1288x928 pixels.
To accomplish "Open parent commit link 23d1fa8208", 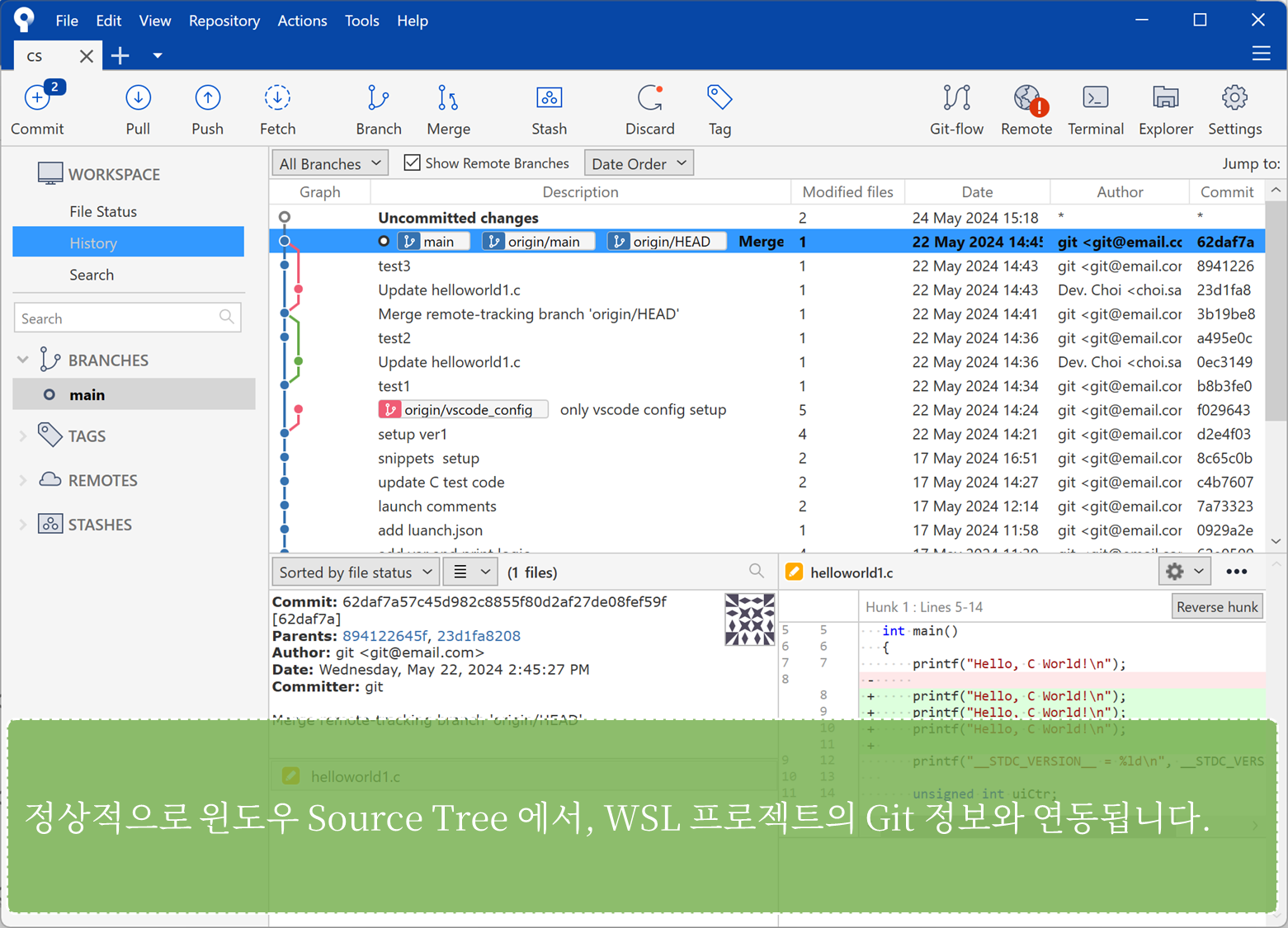I will click(479, 635).
